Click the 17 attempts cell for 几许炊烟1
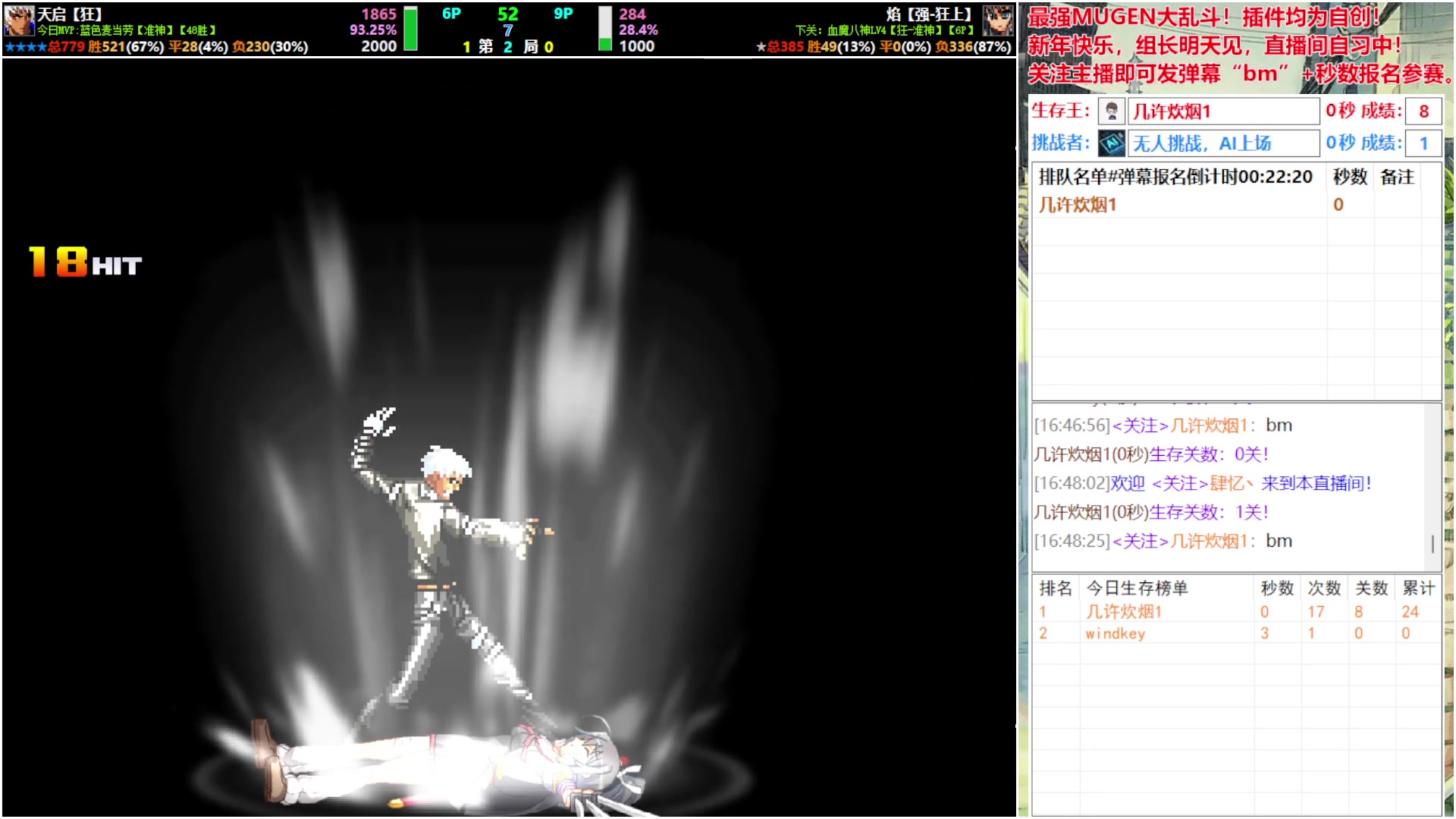Screen dimensions: 1456x819 click(1316, 612)
